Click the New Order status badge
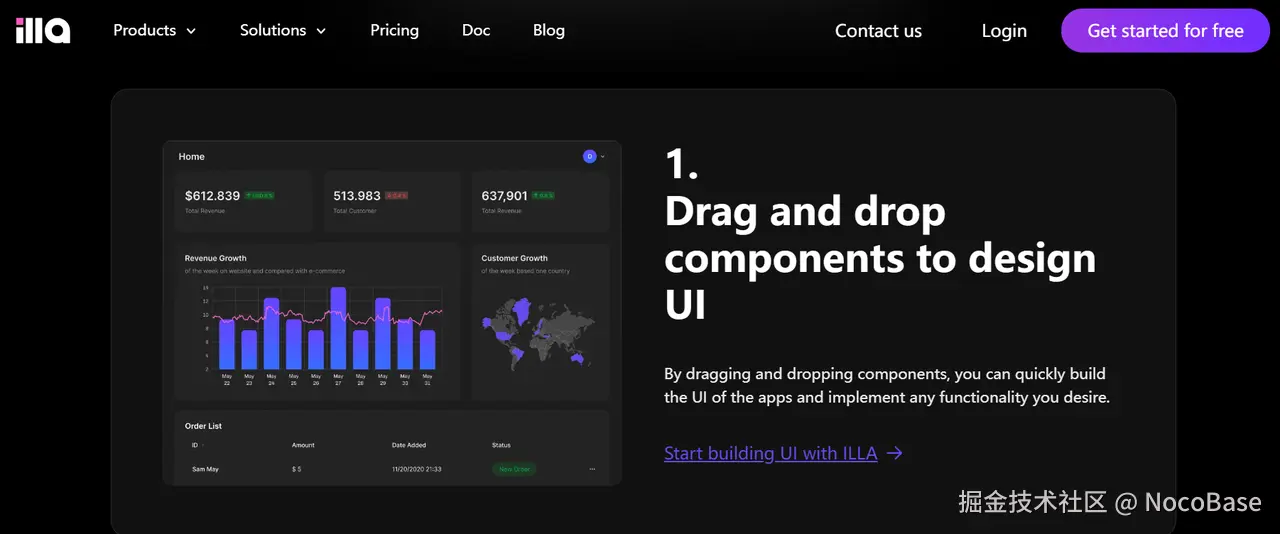This screenshot has width=1280, height=534. 514,469
